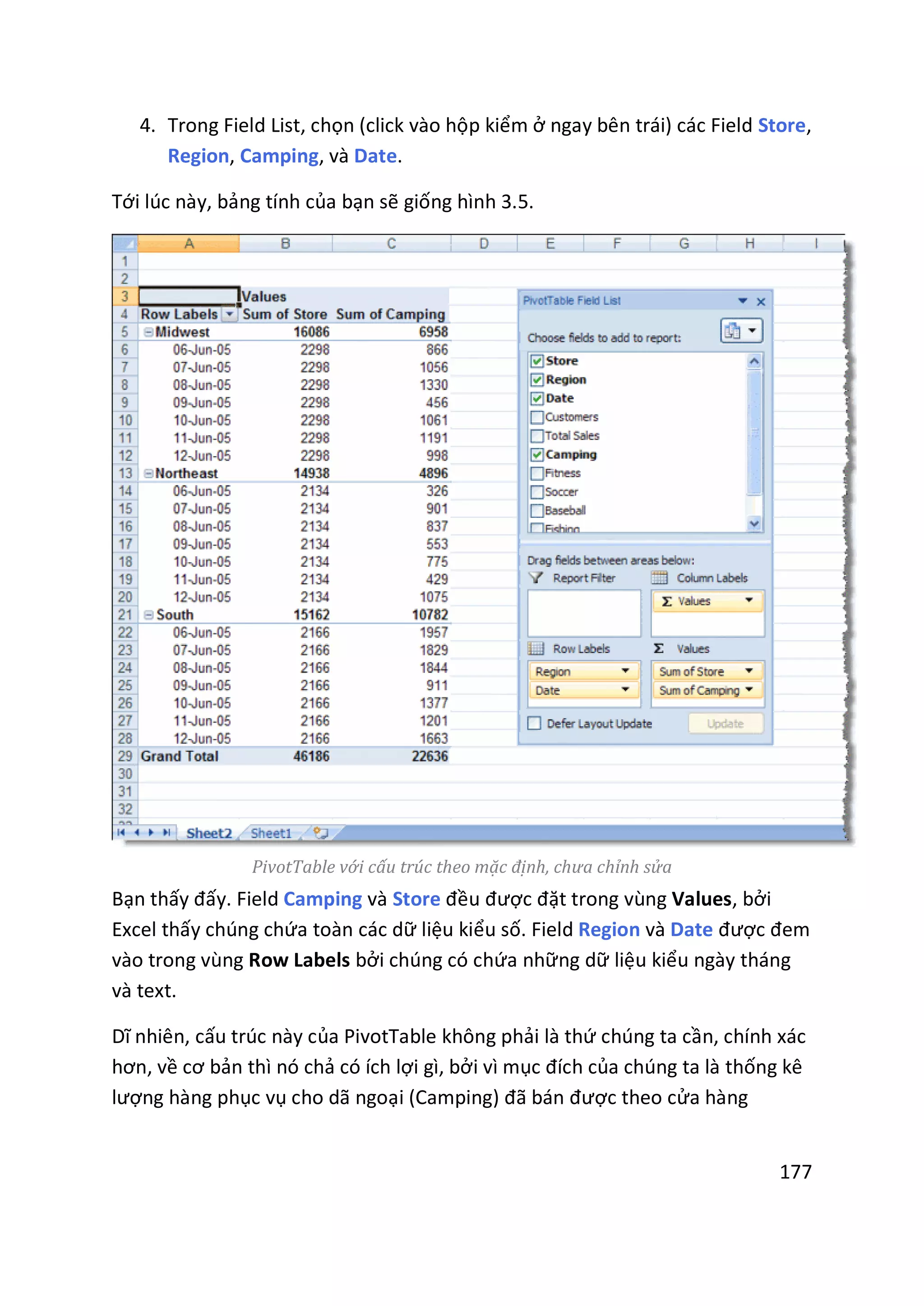Open the Row Labels filter dropdown
The height and width of the screenshot is (1306, 924).
229,314
